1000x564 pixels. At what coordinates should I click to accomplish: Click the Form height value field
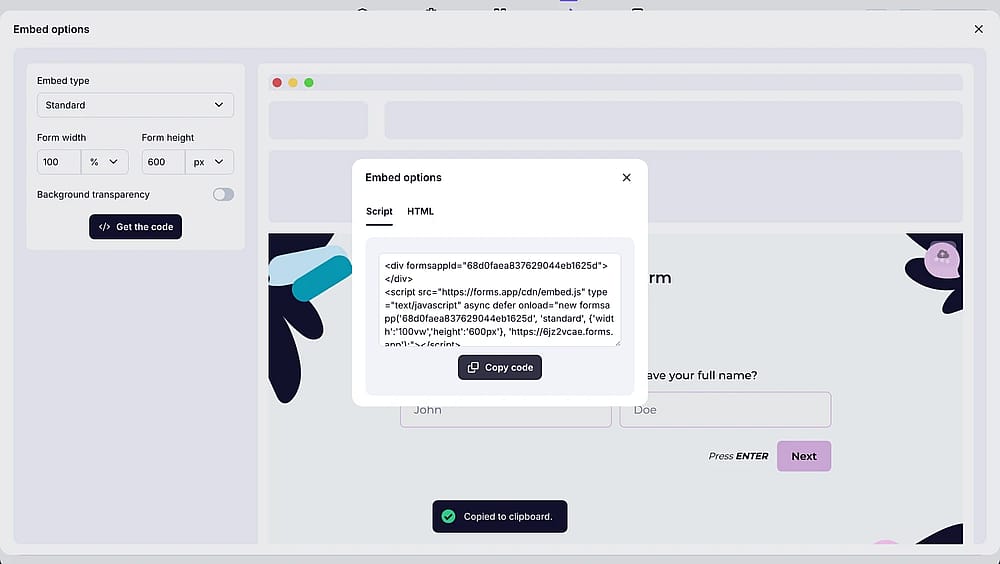pyautogui.click(x=163, y=162)
